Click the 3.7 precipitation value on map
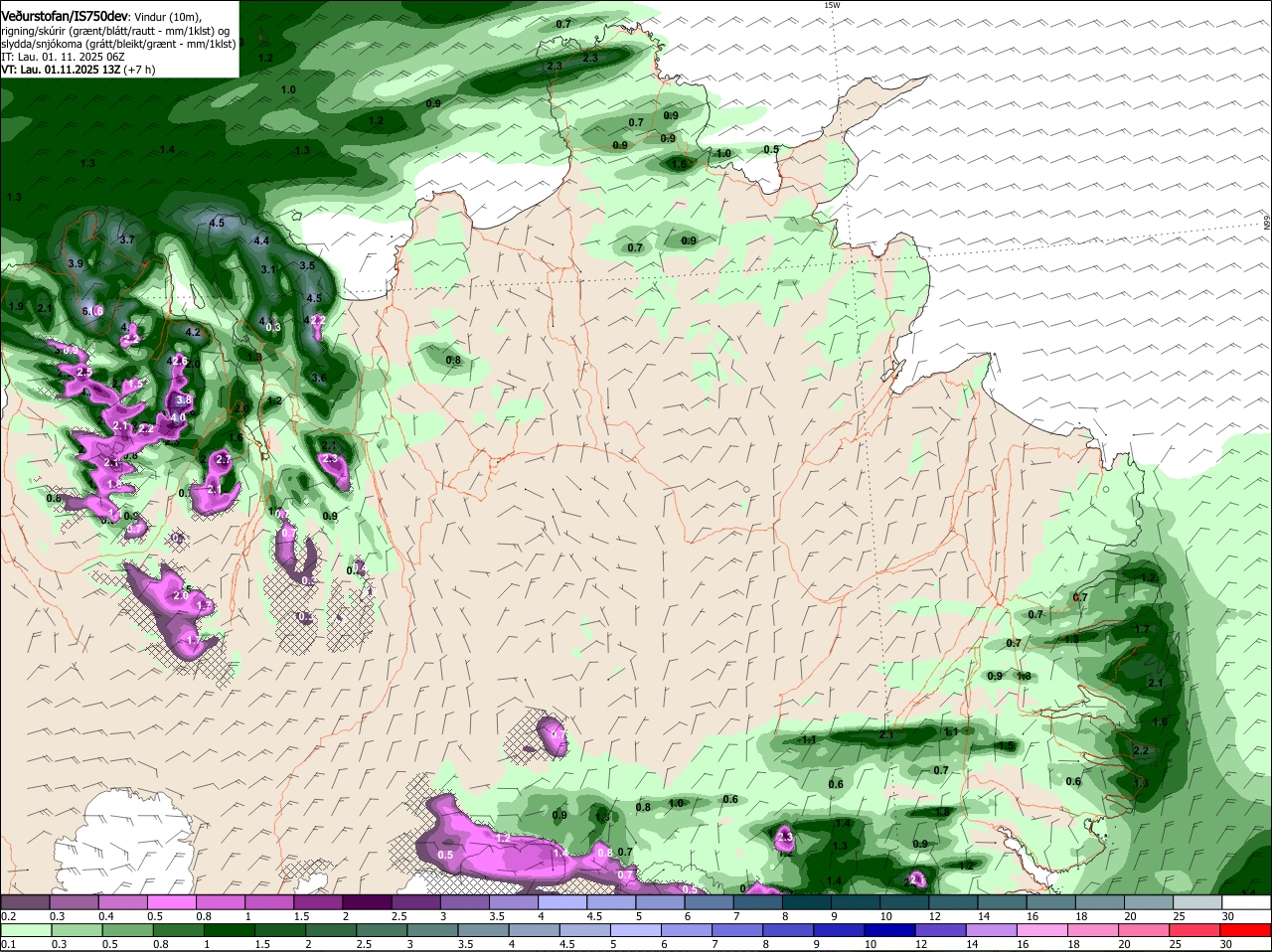The image size is (1272, 952). [x=126, y=240]
